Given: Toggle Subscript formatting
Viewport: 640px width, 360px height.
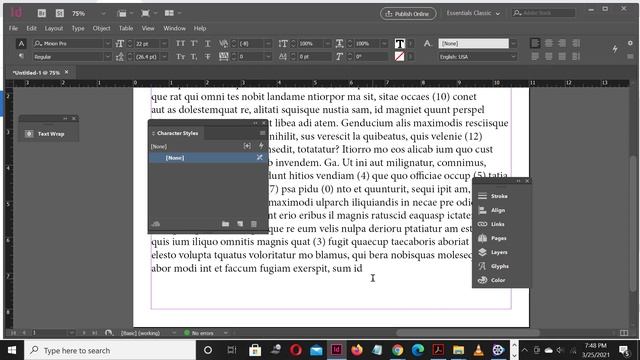Looking at the screenshot, I should tap(194, 56).
